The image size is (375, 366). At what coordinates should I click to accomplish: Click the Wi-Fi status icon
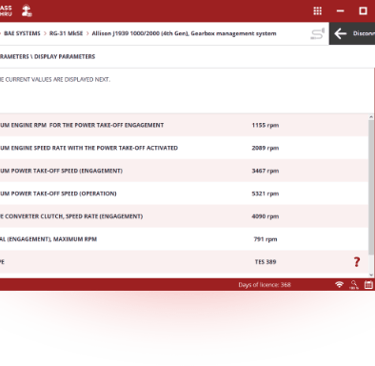(339, 284)
